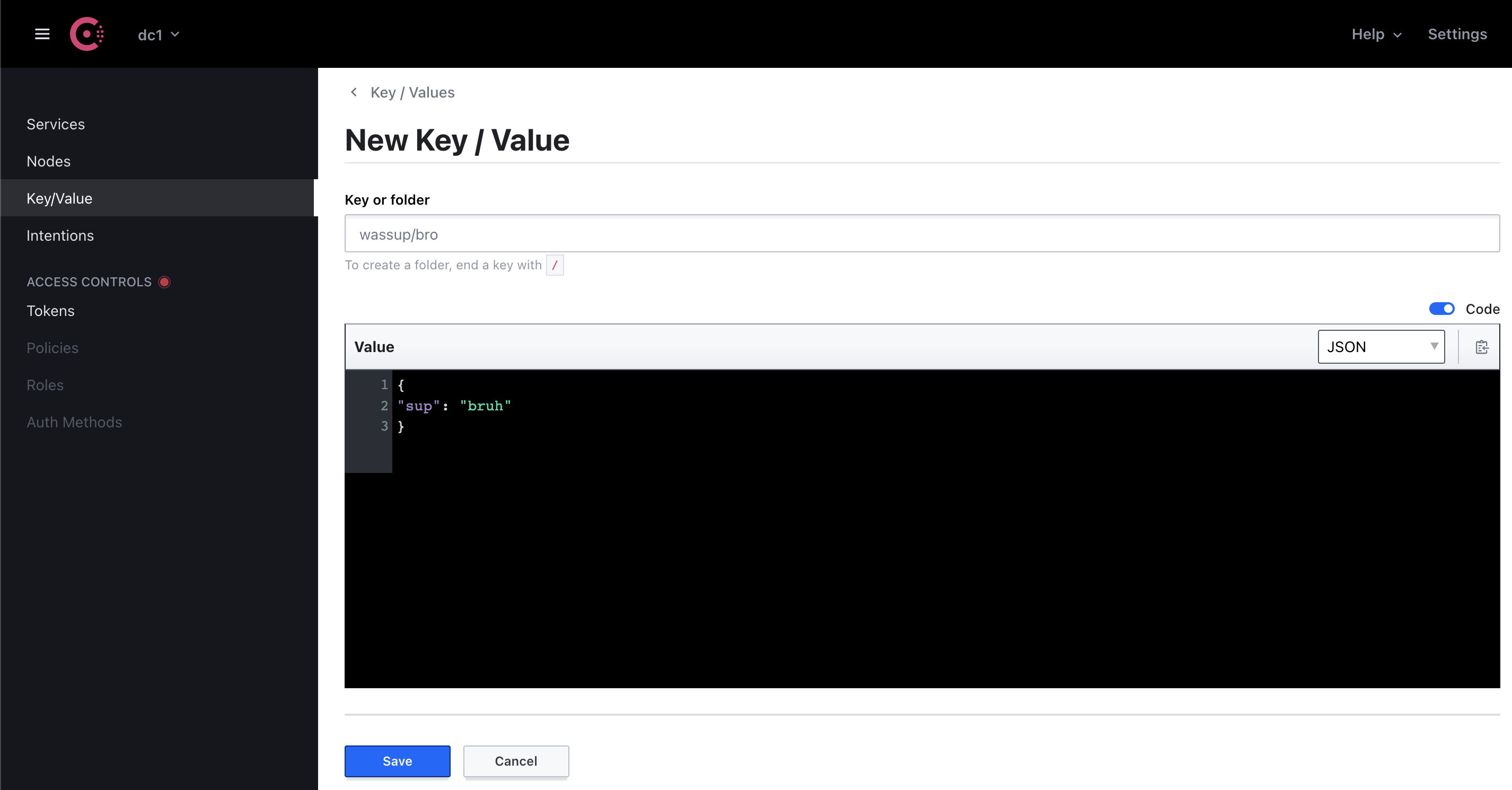The image size is (1512, 790).
Task: Disable the Code editor toggle
Action: pos(1441,309)
